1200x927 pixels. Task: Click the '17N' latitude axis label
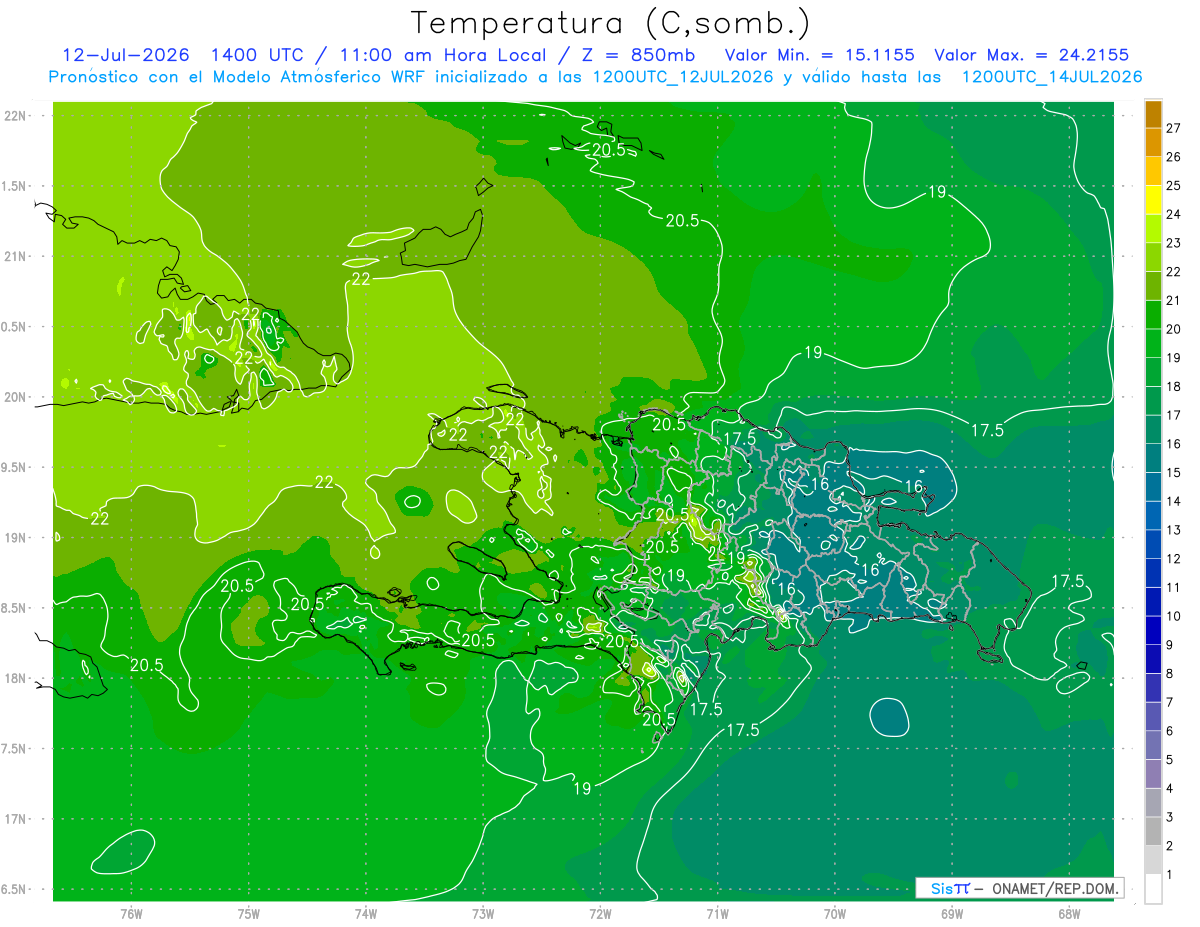click(x=14, y=819)
